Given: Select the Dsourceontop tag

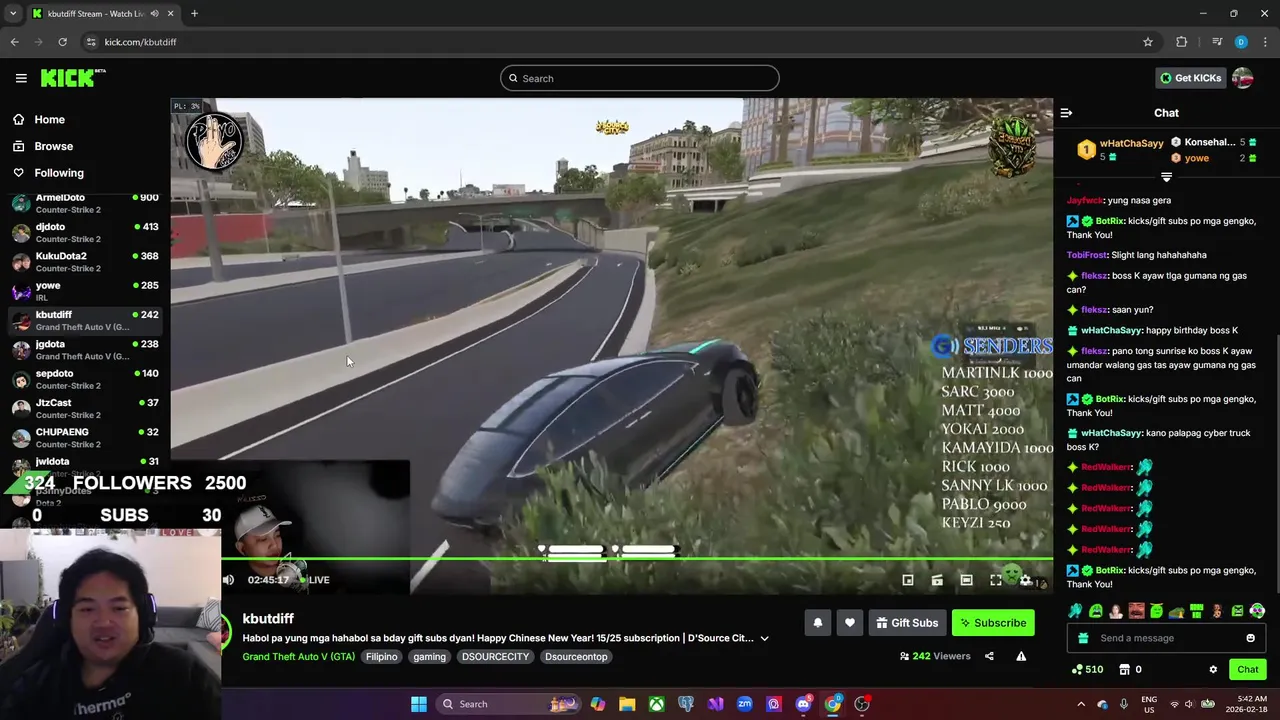Looking at the screenshot, I should coord(576,657).
